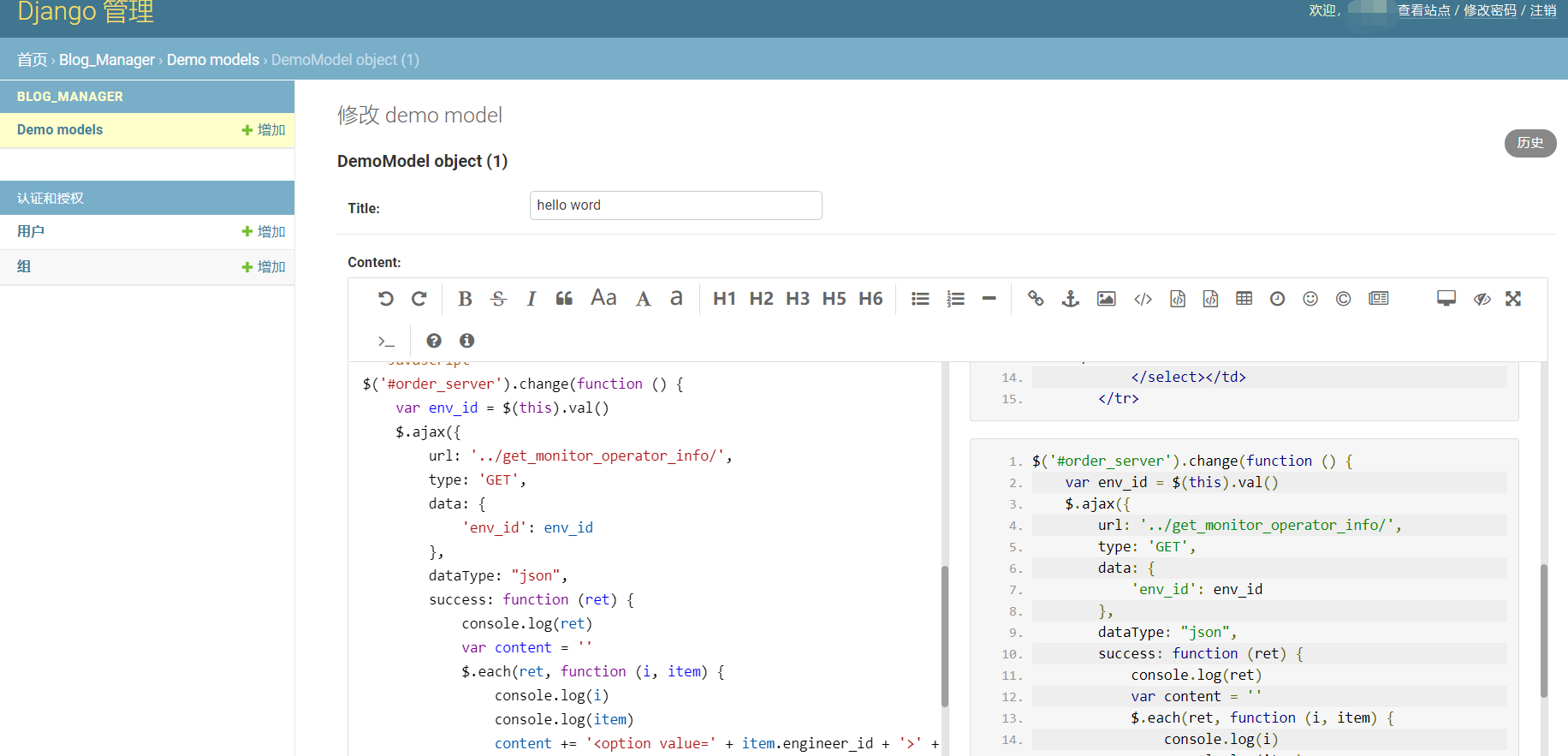This screenshot has height=756, width=1568.
Task: Capitalize first letters with the Aa tool
Action: [603, 298]
